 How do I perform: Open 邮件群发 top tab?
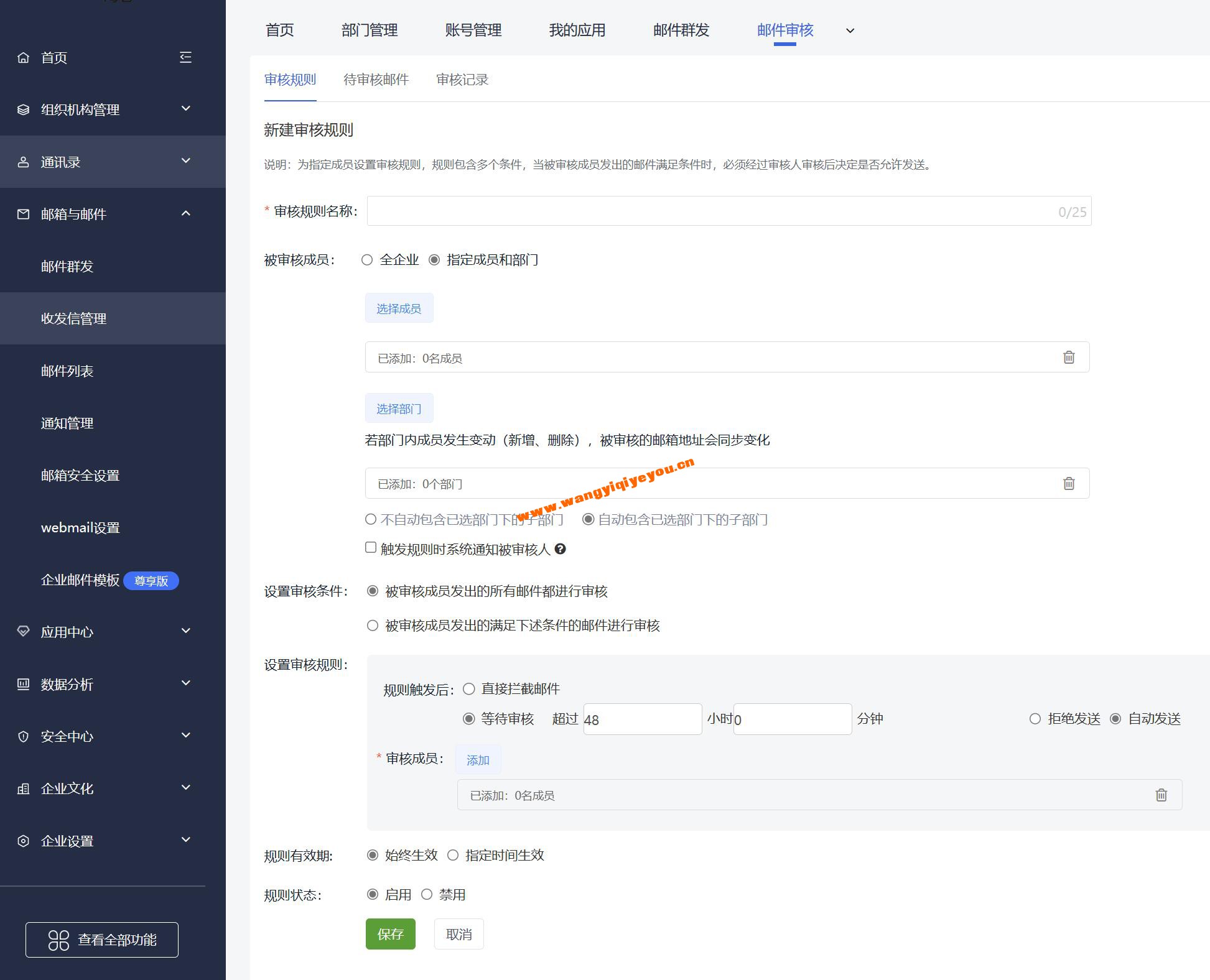coord(681,30)
